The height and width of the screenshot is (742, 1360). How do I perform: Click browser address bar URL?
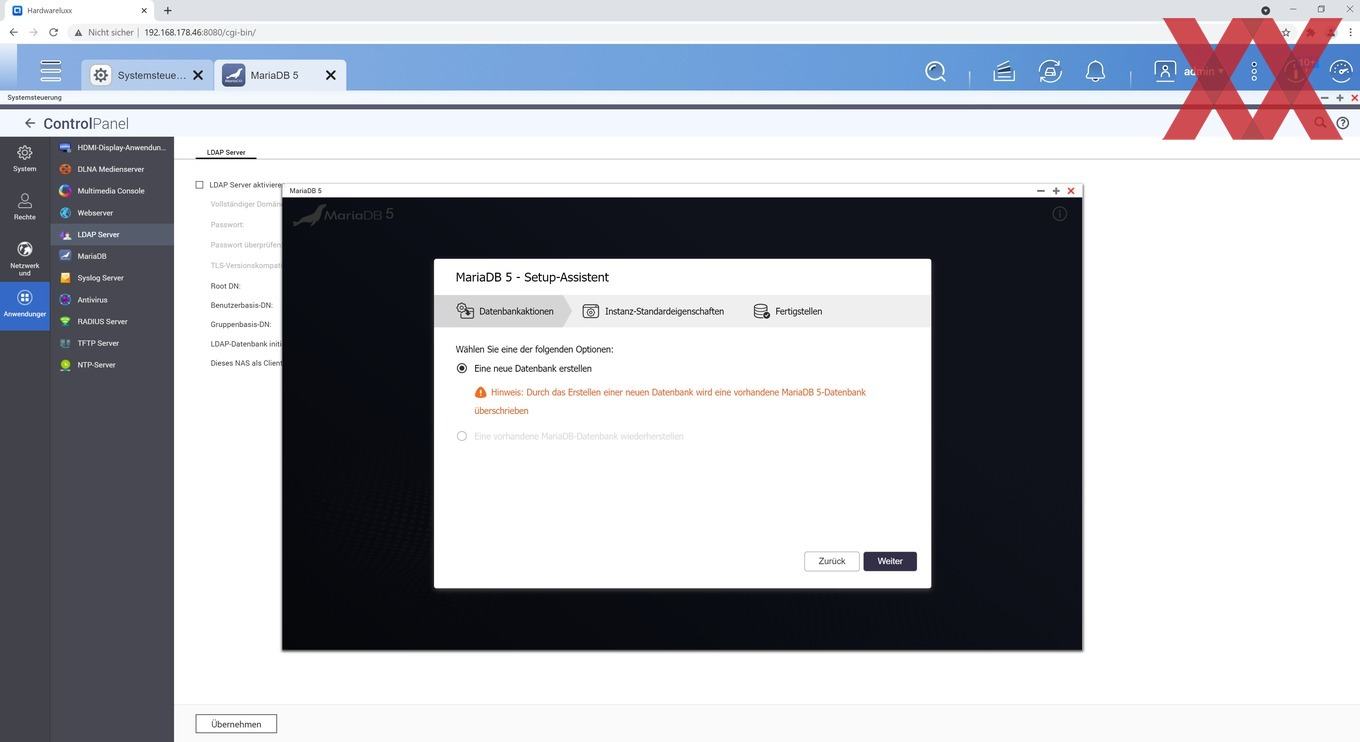200,32
